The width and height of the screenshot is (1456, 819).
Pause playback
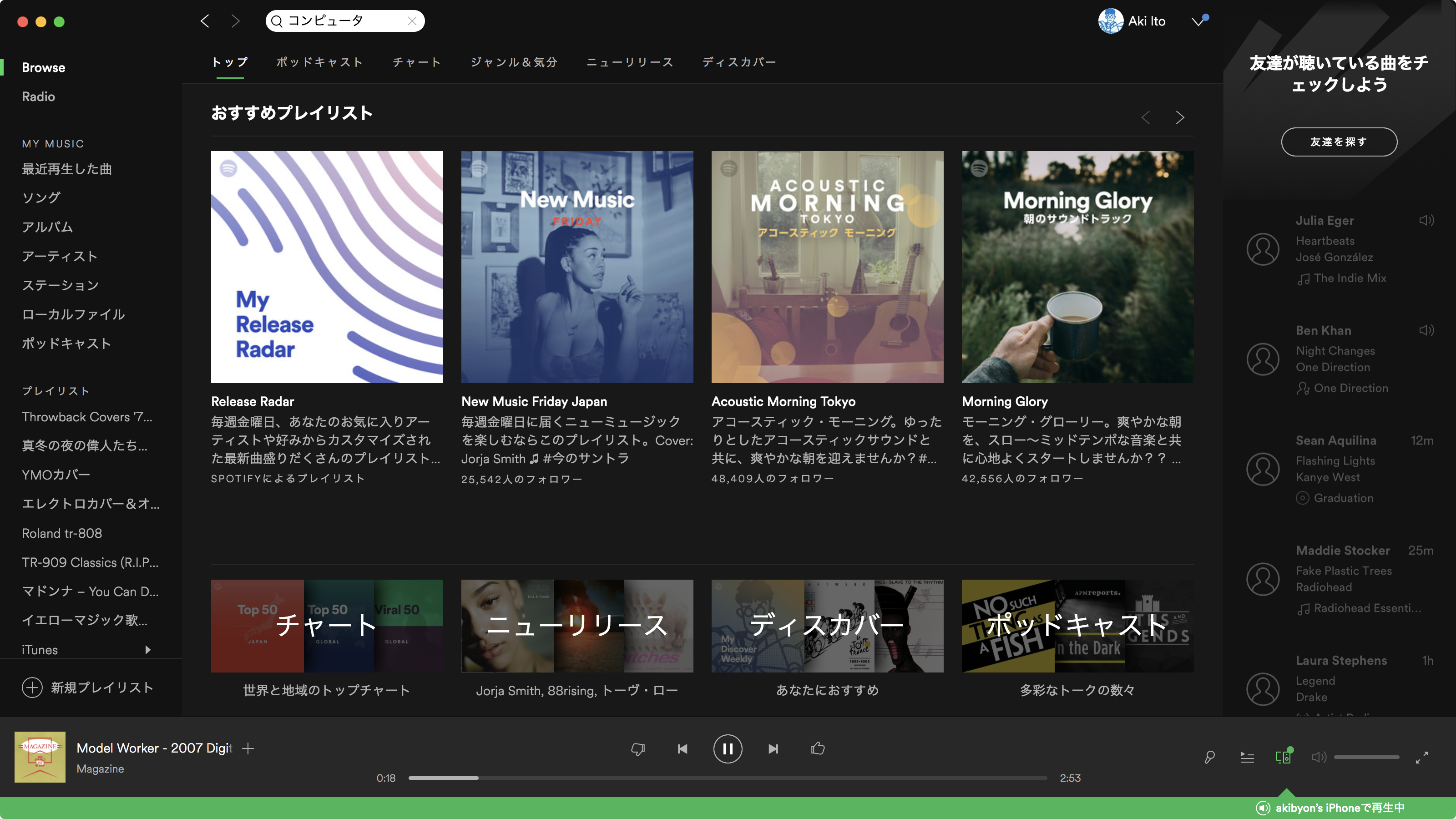click(x=728, y=749)
